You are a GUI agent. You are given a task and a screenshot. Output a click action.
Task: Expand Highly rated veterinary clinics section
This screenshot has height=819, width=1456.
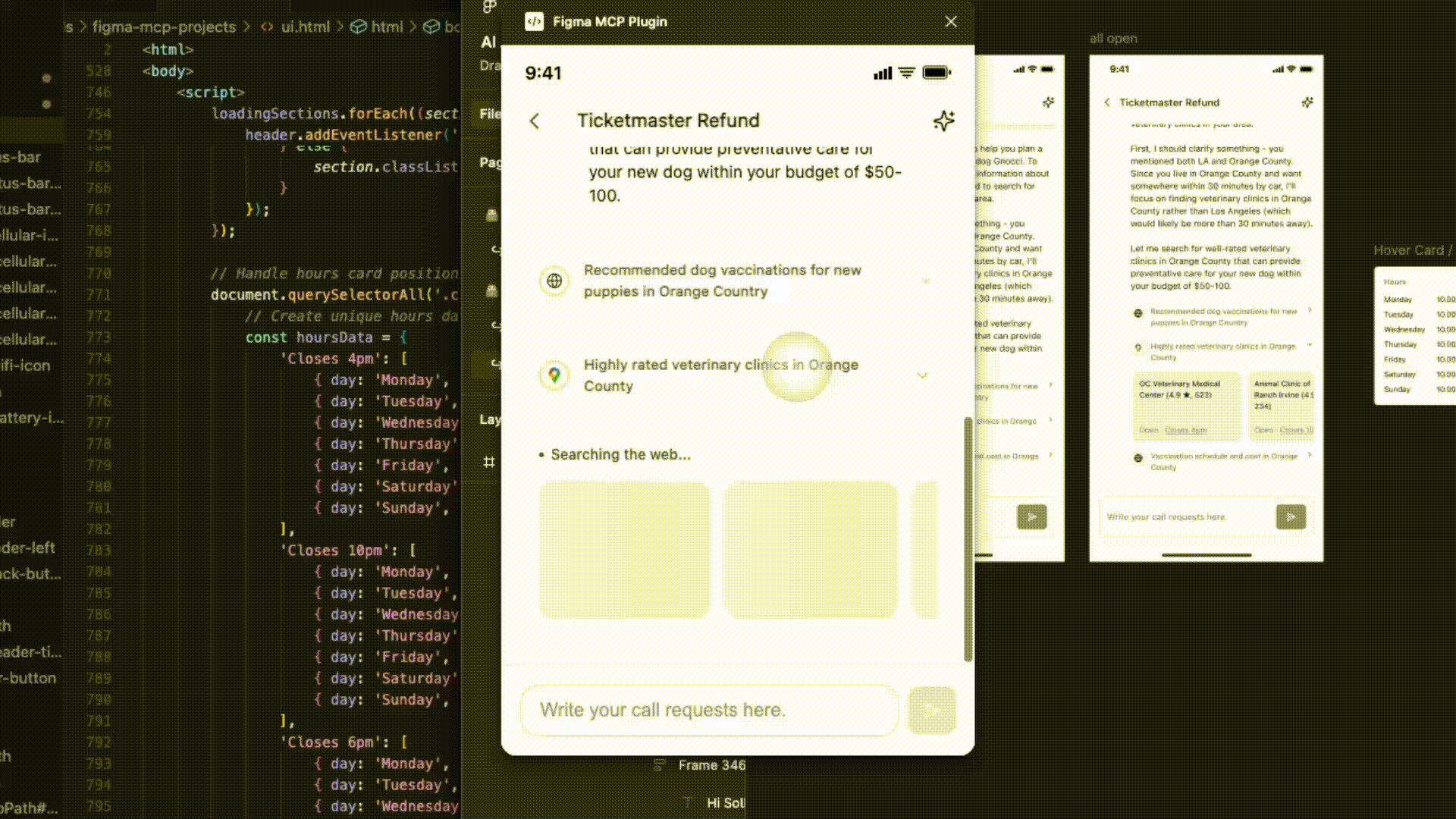point(922,375)
